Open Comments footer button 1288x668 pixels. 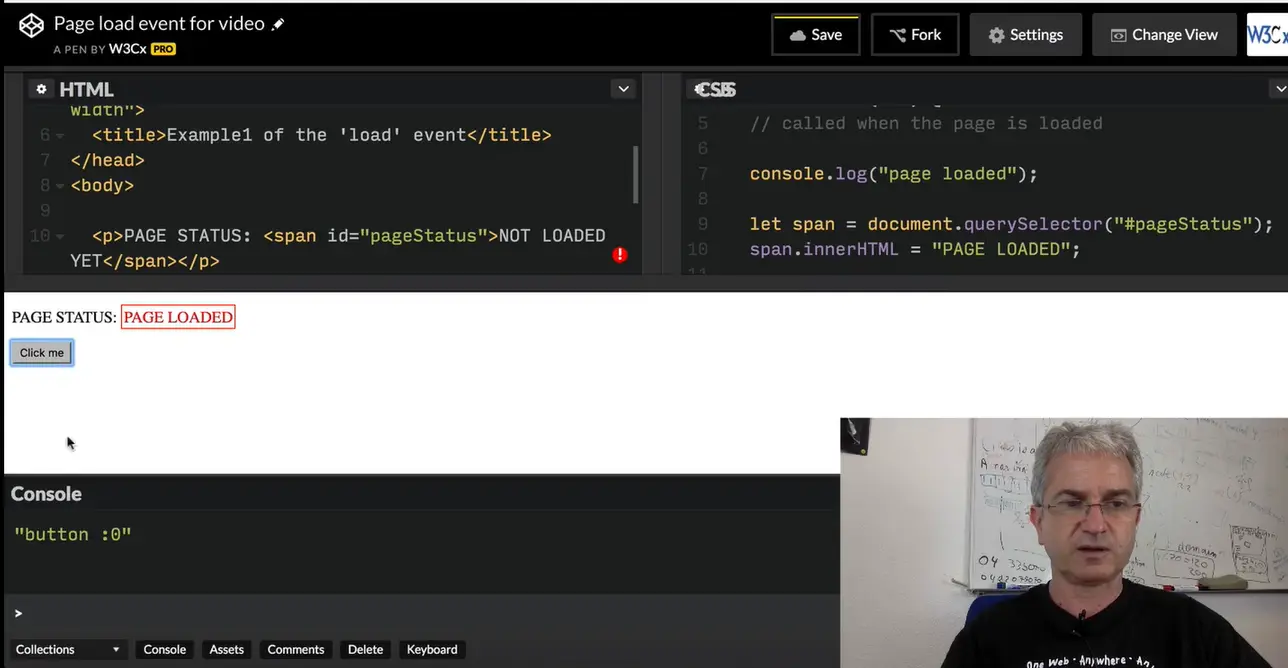tap(296, 649)
